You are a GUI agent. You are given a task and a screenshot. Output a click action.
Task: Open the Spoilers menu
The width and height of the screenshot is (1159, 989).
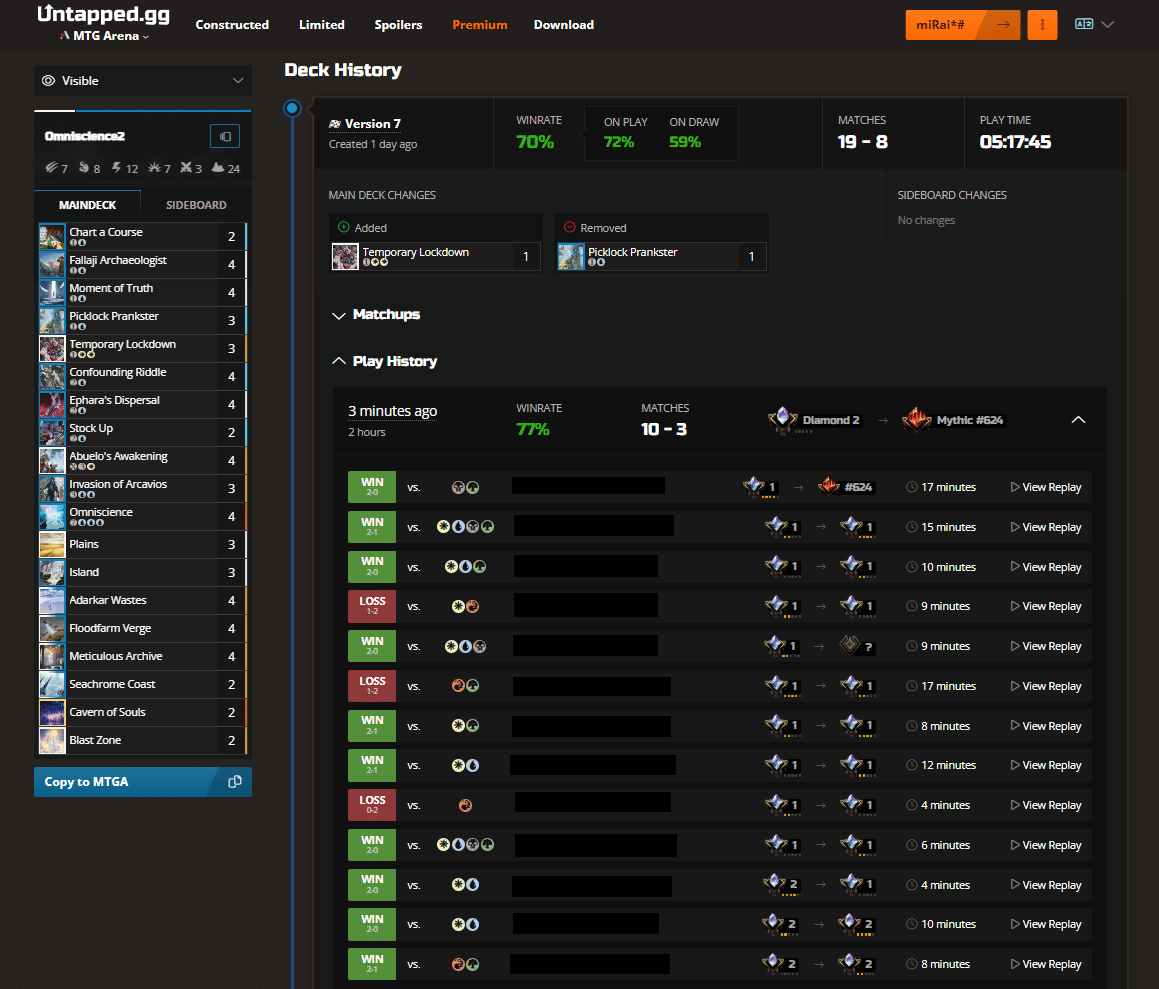point(398,24)
